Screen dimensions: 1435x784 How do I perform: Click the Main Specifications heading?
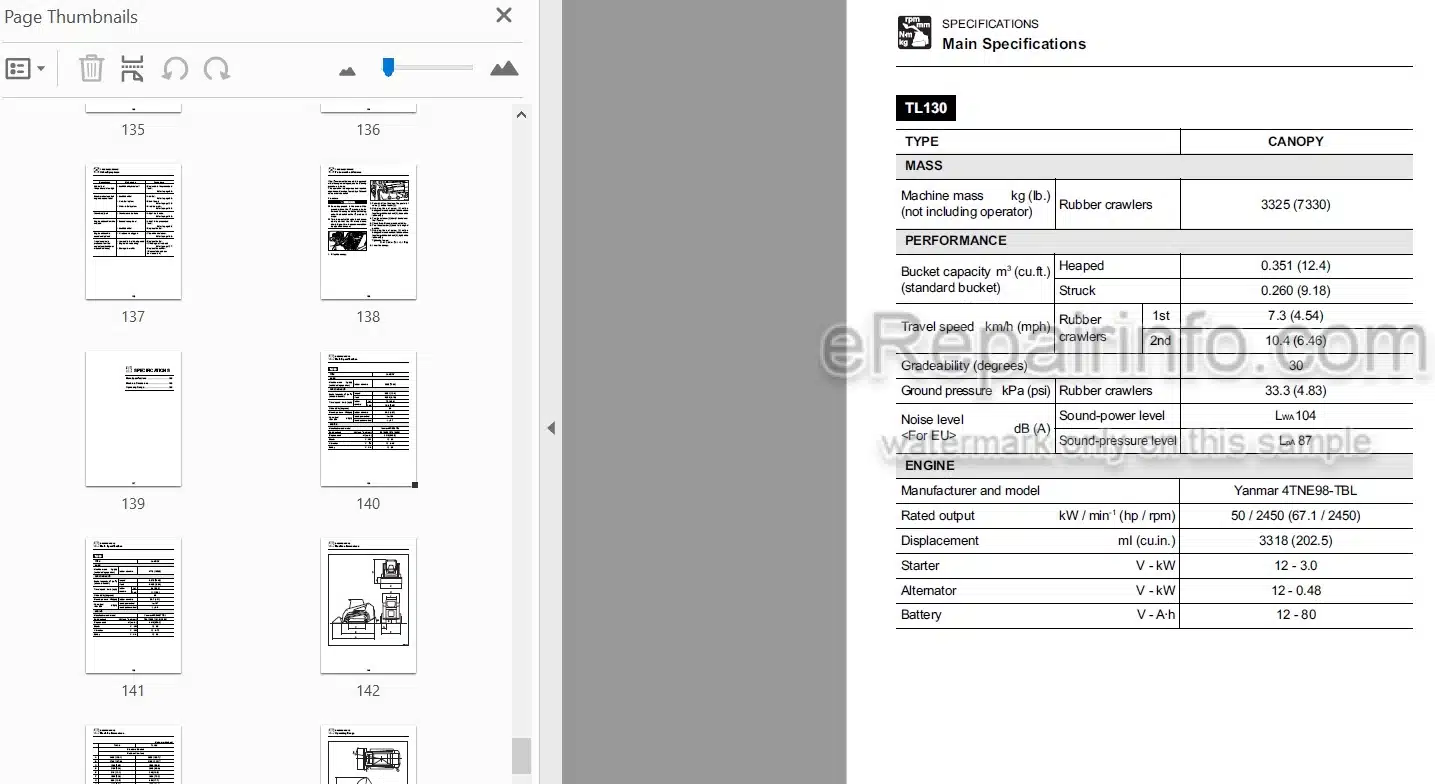tap(1014, 44)
